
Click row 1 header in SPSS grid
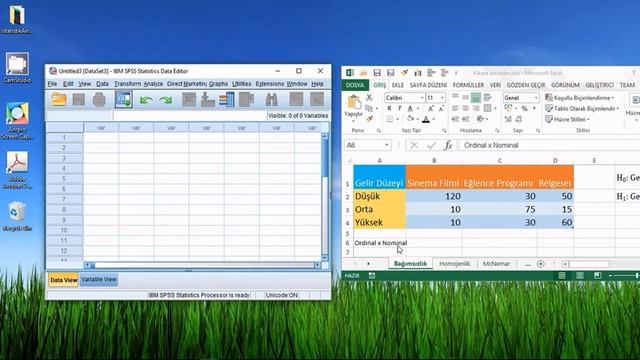point(64,138)
